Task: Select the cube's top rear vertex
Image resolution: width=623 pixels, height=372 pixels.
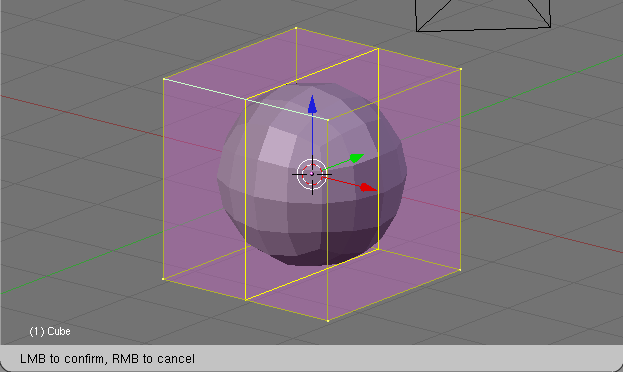Action: pyautogui.click(x=296, y=28)
